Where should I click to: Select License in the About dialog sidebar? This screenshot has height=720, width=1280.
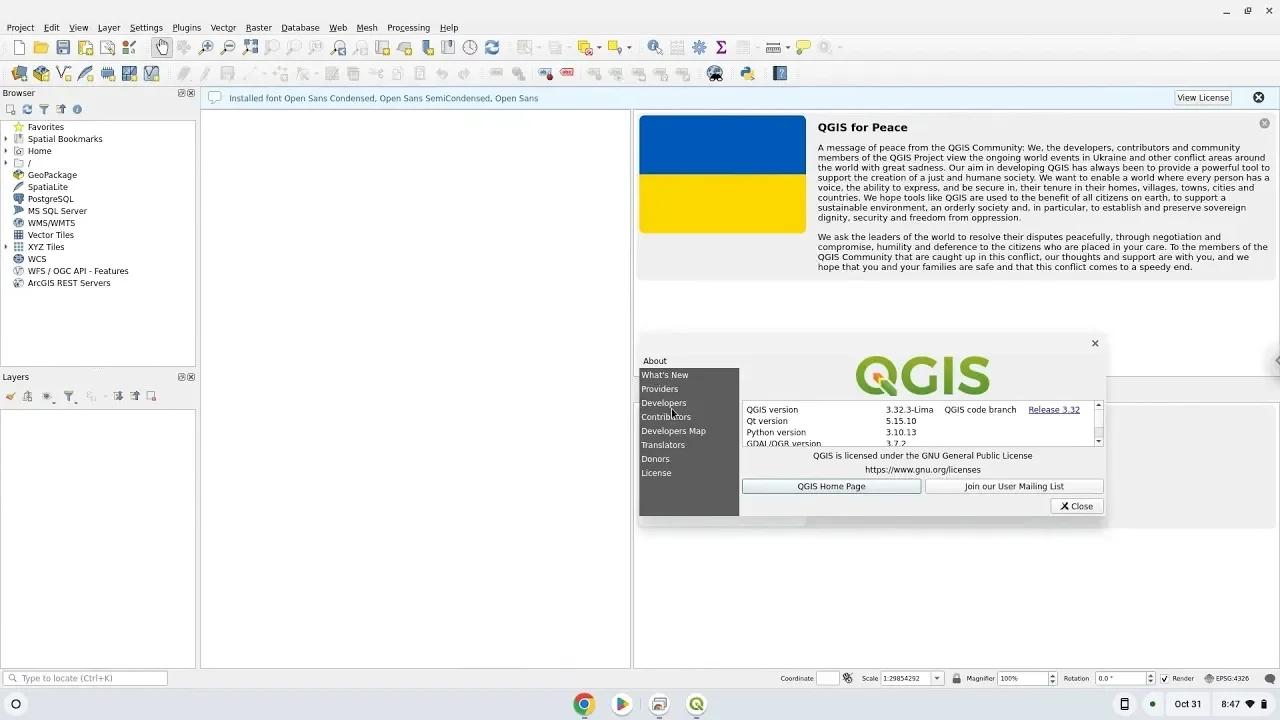point(656,473)
